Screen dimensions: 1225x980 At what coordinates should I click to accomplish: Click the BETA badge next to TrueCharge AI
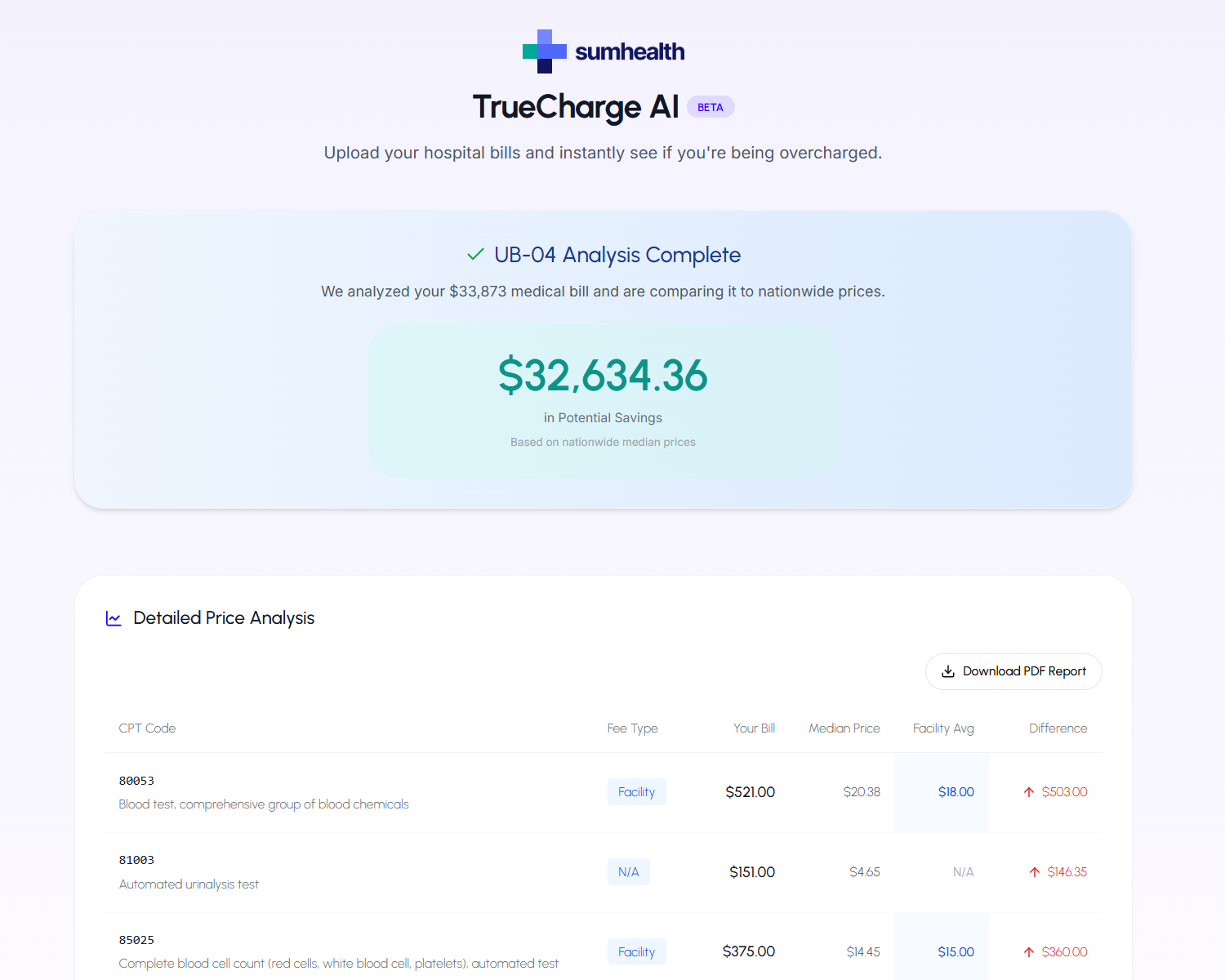coord(710,107)
